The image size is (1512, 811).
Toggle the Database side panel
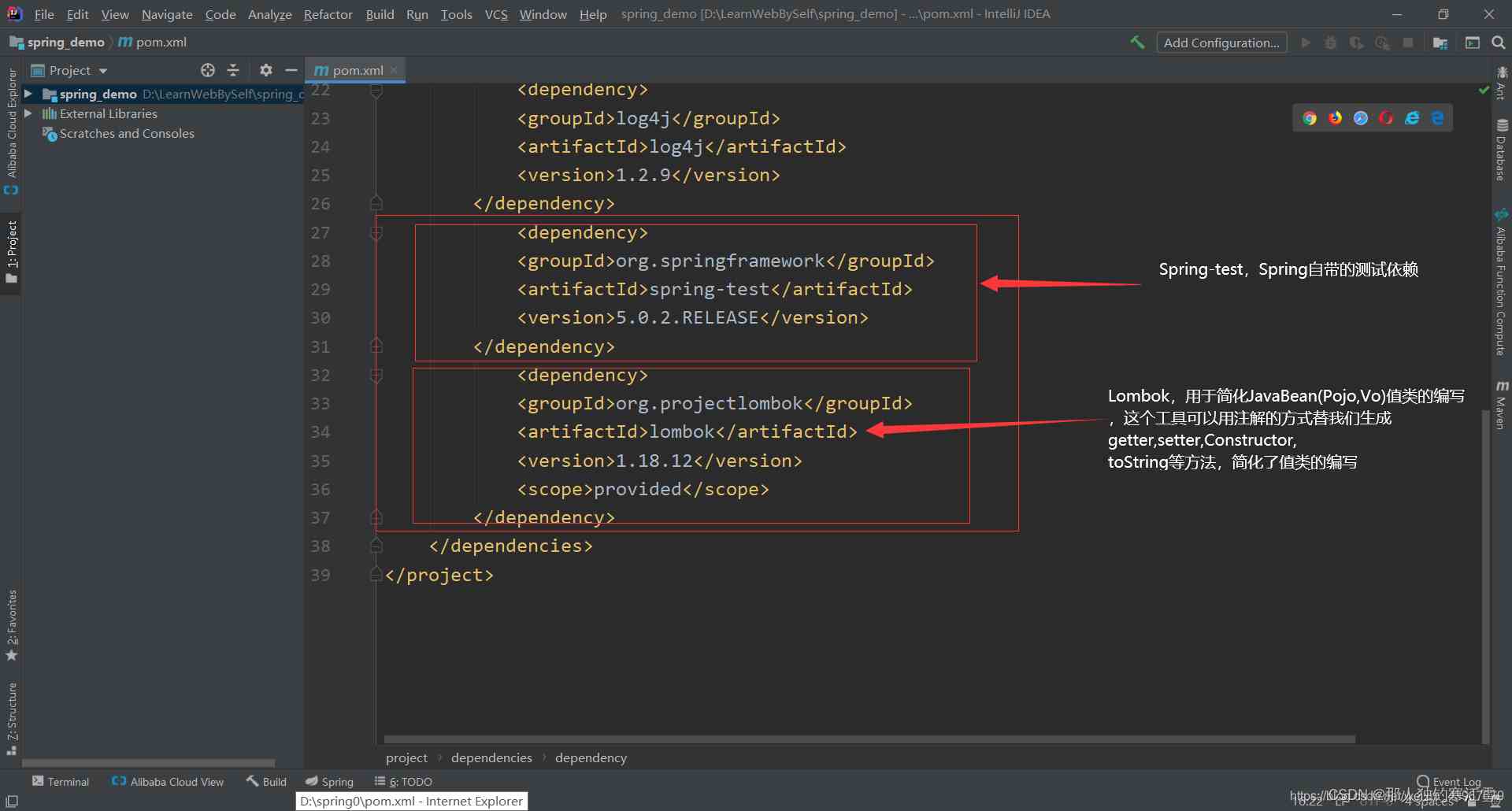tap(1502, 150)
